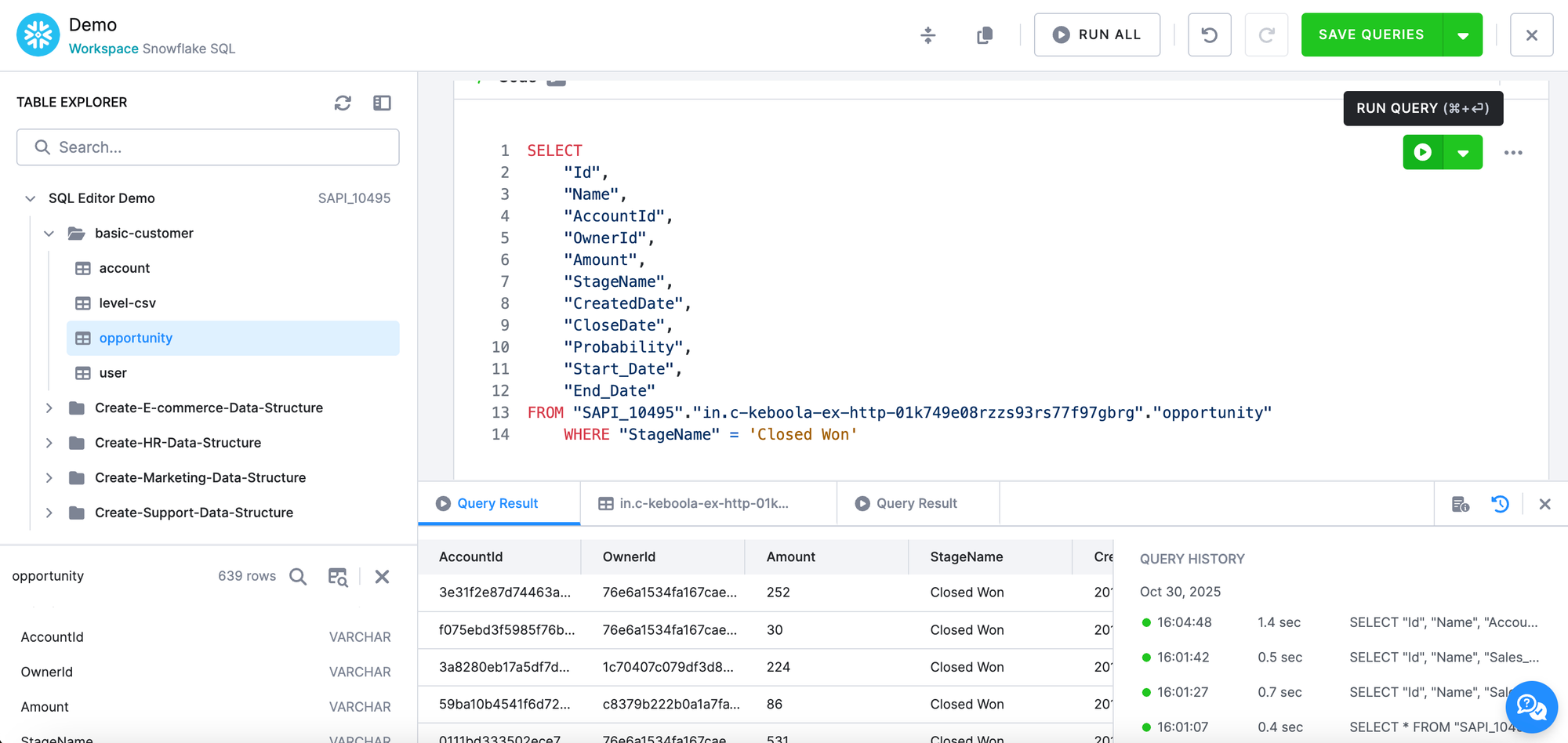The image size is (1568, 743).
Task: Click the split editor icon next to toolbar
Action: click(x=927, y=34)
